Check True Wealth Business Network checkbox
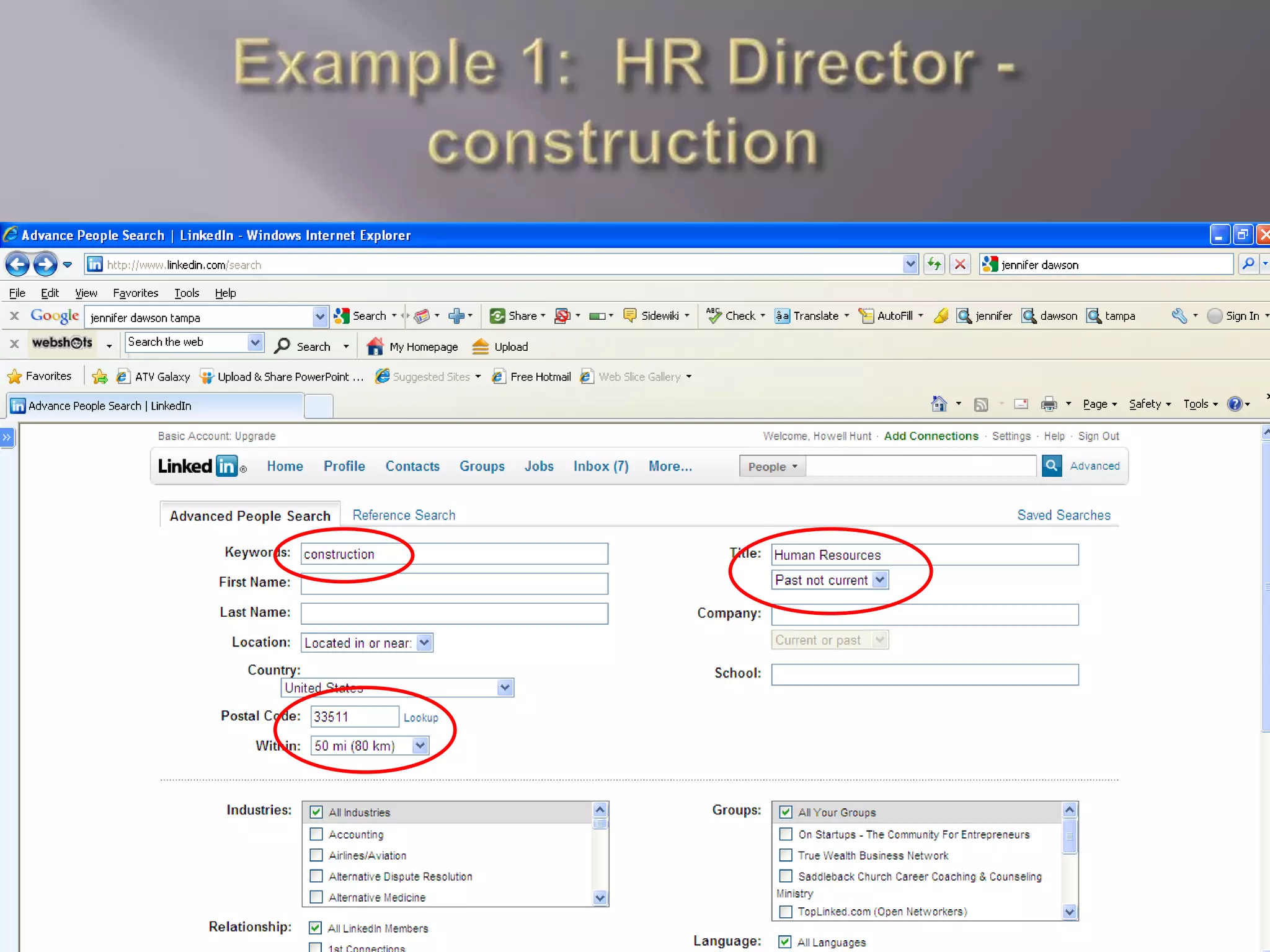Viewport: 1270px width, 952px height. [786, 855]
